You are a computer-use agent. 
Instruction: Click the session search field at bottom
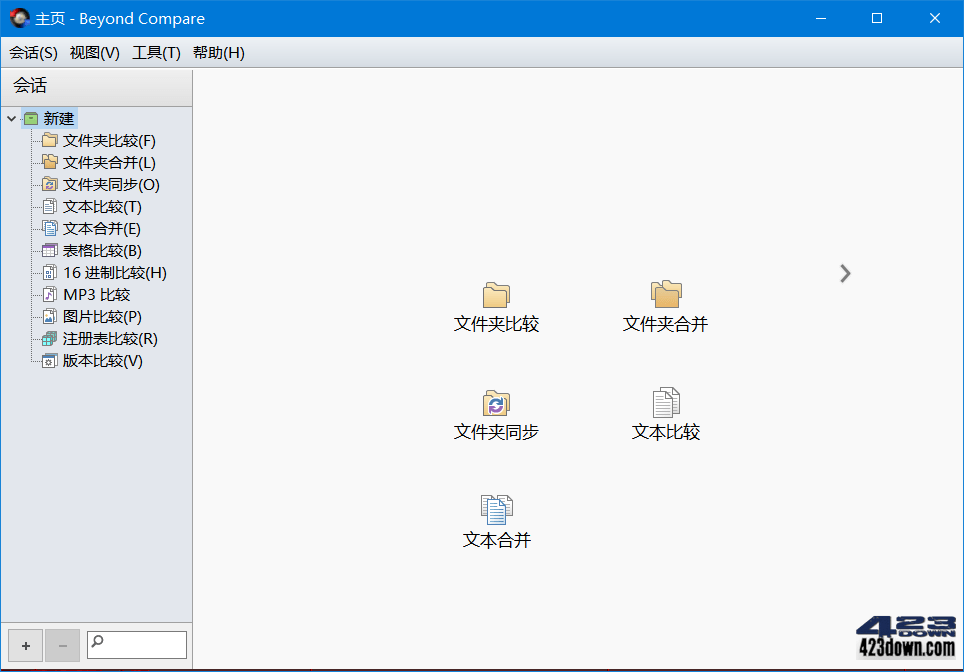(136, 645)
